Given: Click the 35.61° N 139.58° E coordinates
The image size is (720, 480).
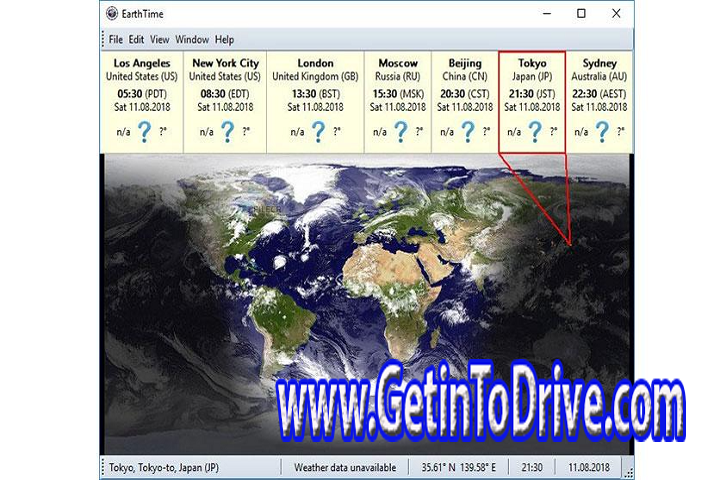Looking at the screenshot, I should 459,468.
